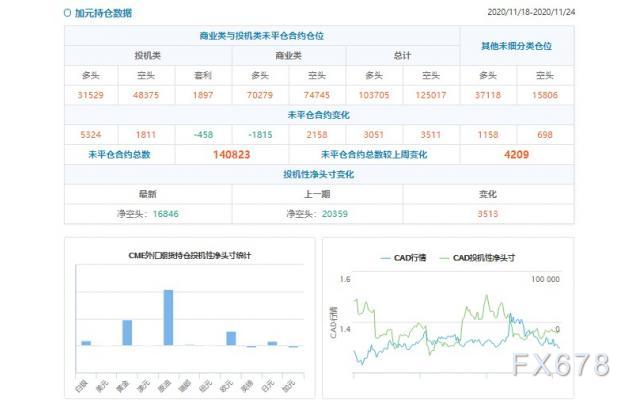Screen dimensions: 640x400
Task: Click the circle icon beside 加元持仓数据 title
Action: tap(68, 14)
